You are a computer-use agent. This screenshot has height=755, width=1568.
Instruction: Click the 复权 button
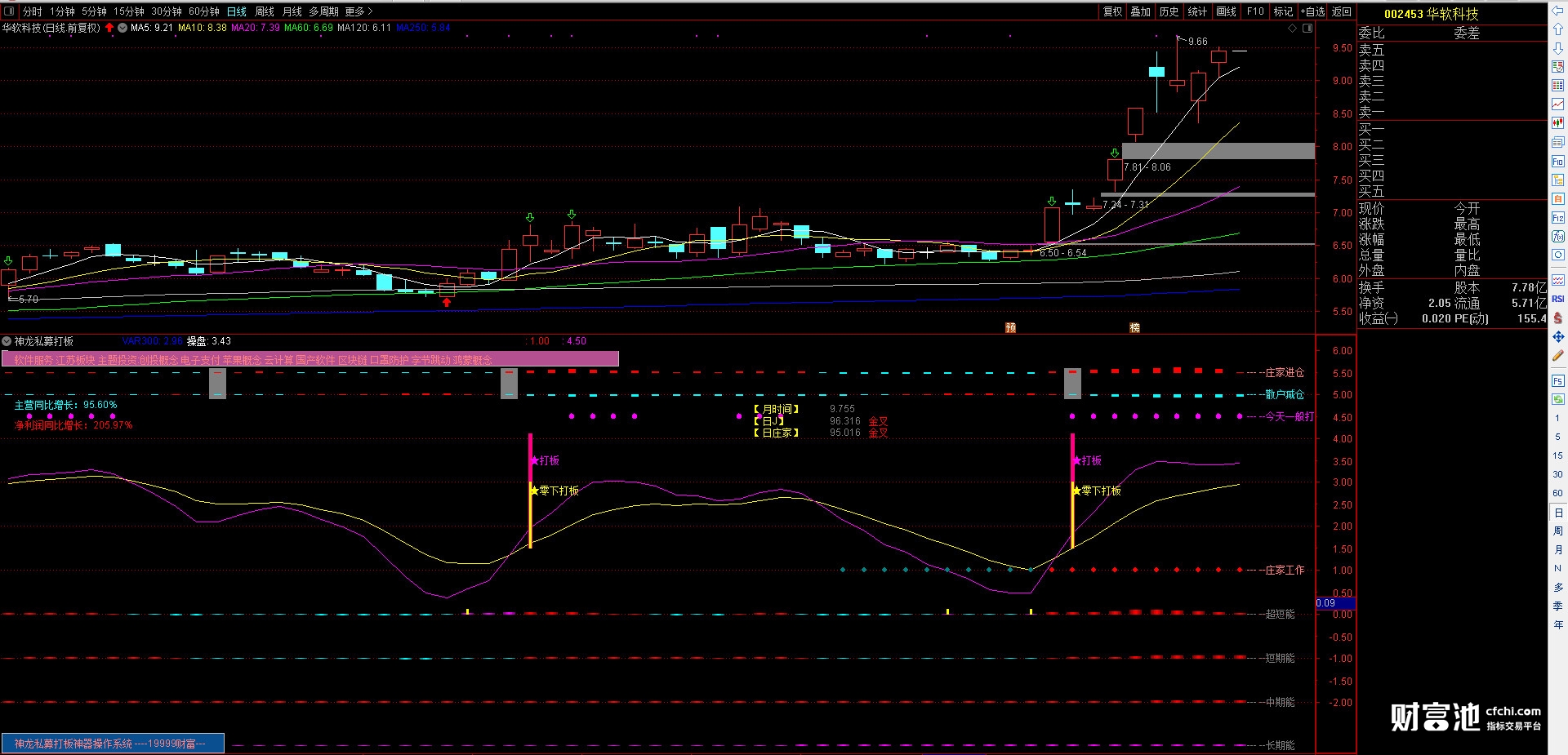tap(1113, 11)
